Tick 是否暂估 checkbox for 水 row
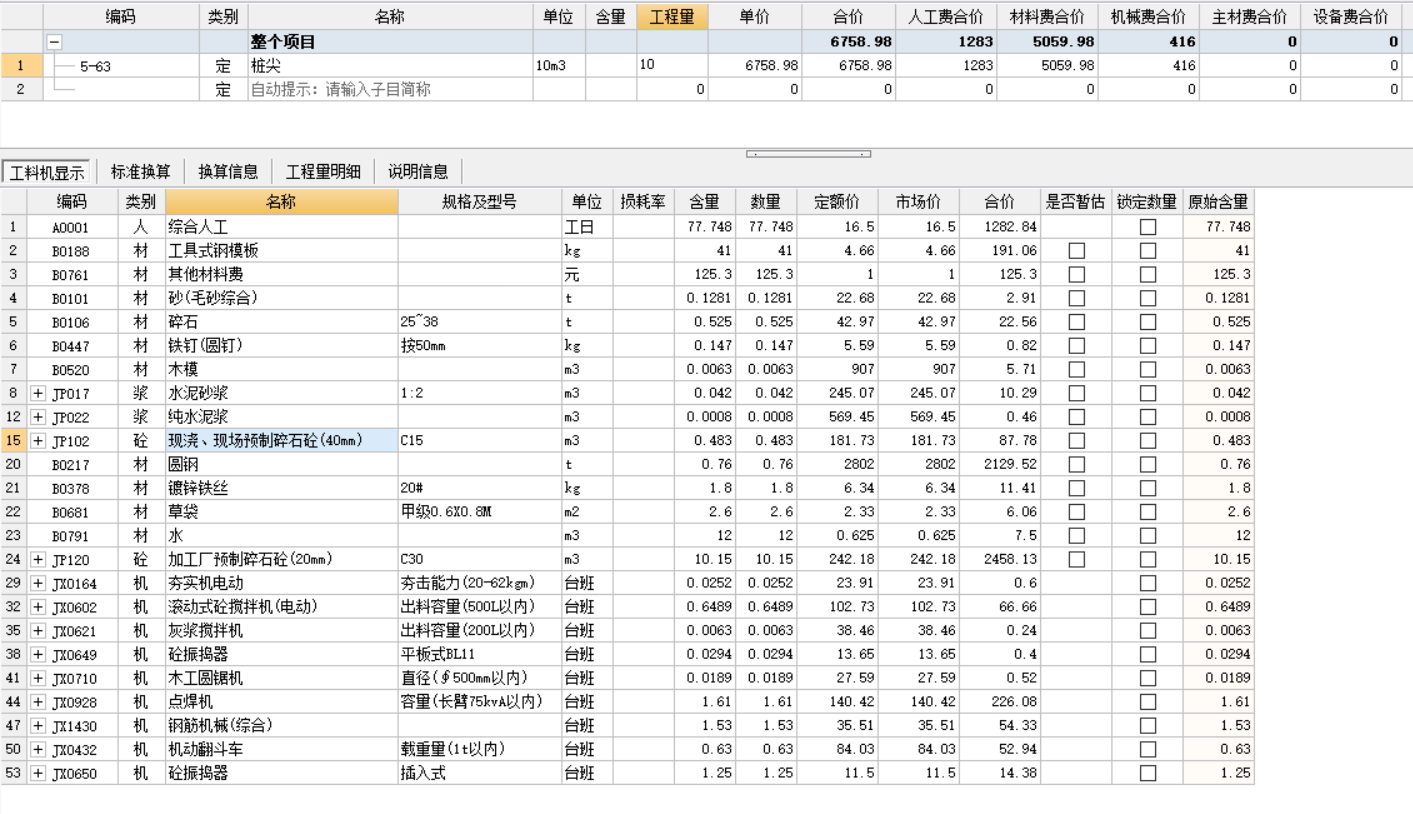The image size is (1413, 814). click(1076, 535)
